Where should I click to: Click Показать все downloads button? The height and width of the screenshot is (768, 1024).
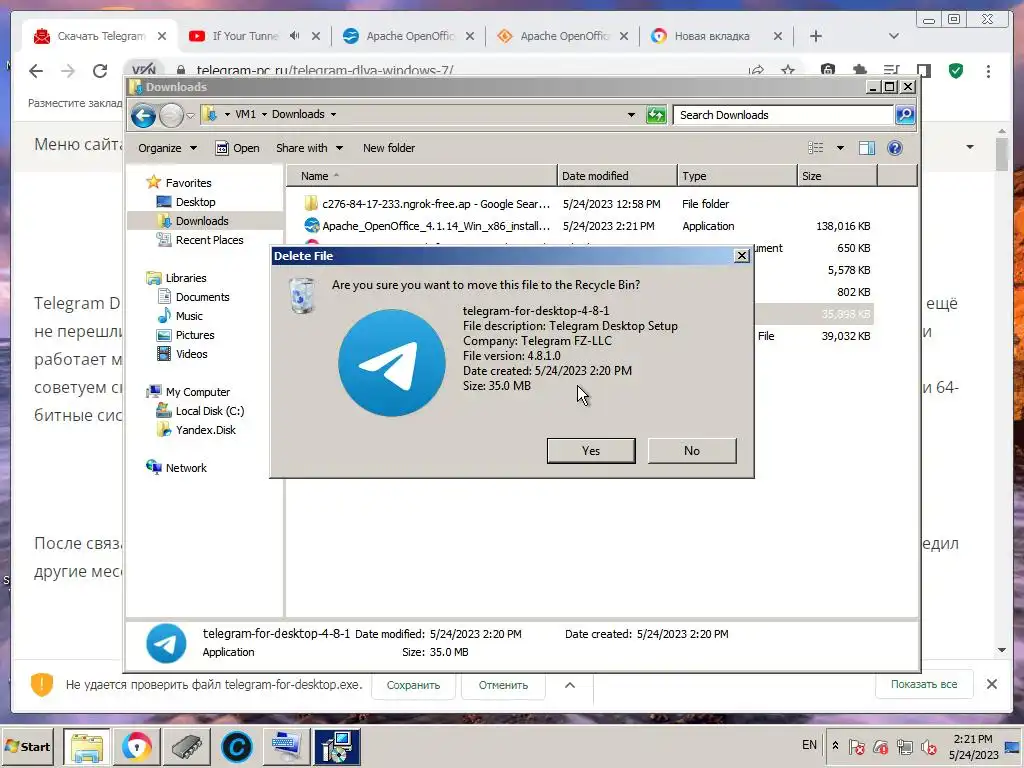click(x=924, y=684)
